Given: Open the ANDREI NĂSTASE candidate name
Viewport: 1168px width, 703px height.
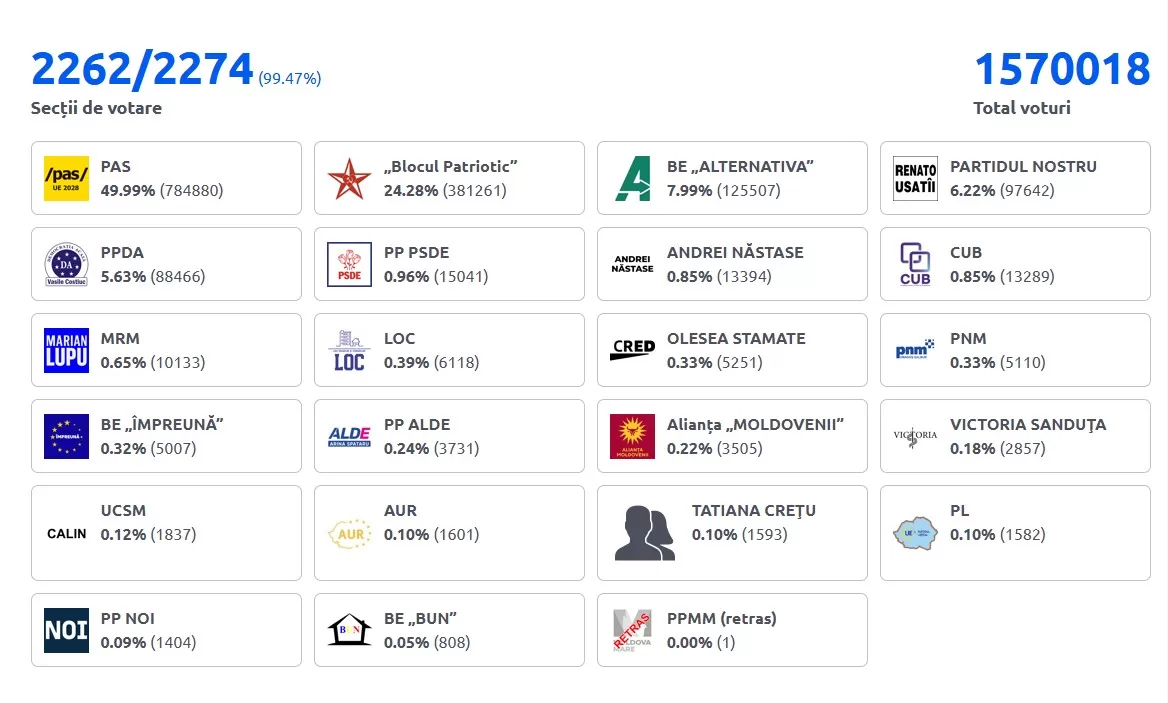Looking at the screenshot, I should click(x=735, y=253).
